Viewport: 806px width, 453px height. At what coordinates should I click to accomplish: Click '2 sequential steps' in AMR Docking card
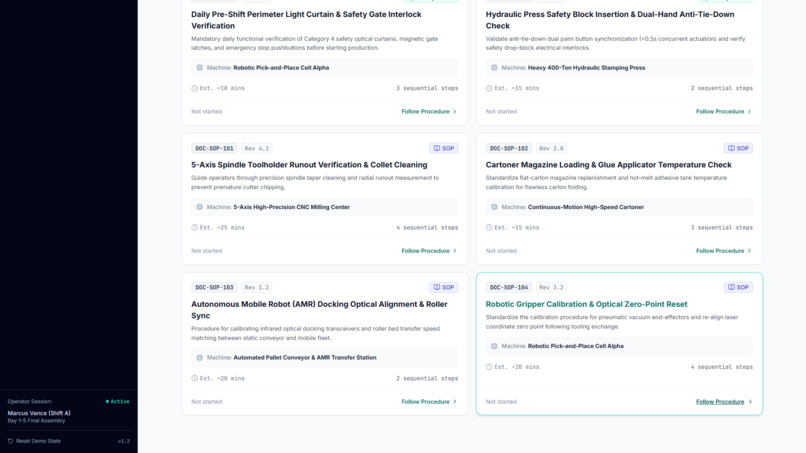(x=427, y=378)
